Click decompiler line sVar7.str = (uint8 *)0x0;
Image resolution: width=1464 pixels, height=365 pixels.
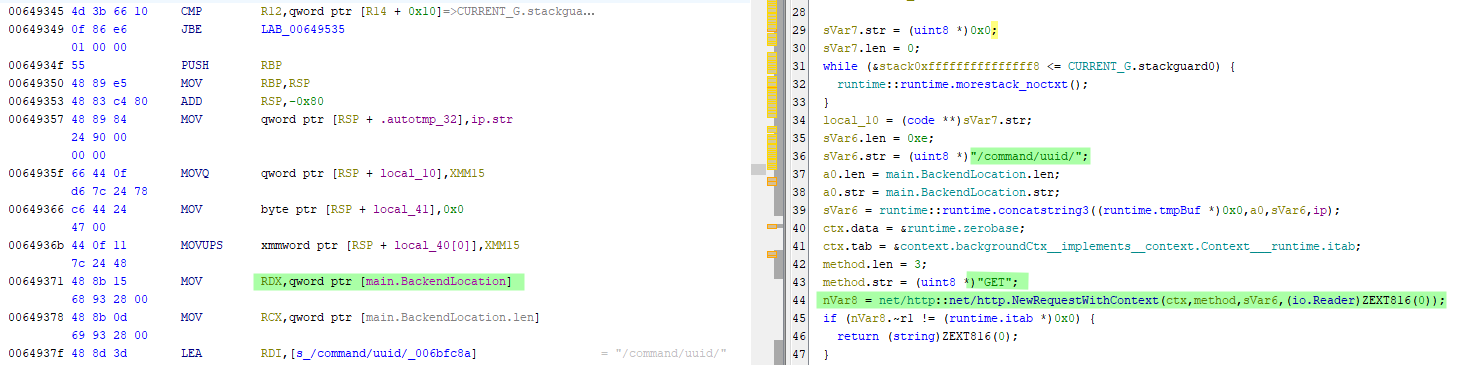[x=910, y=30]
